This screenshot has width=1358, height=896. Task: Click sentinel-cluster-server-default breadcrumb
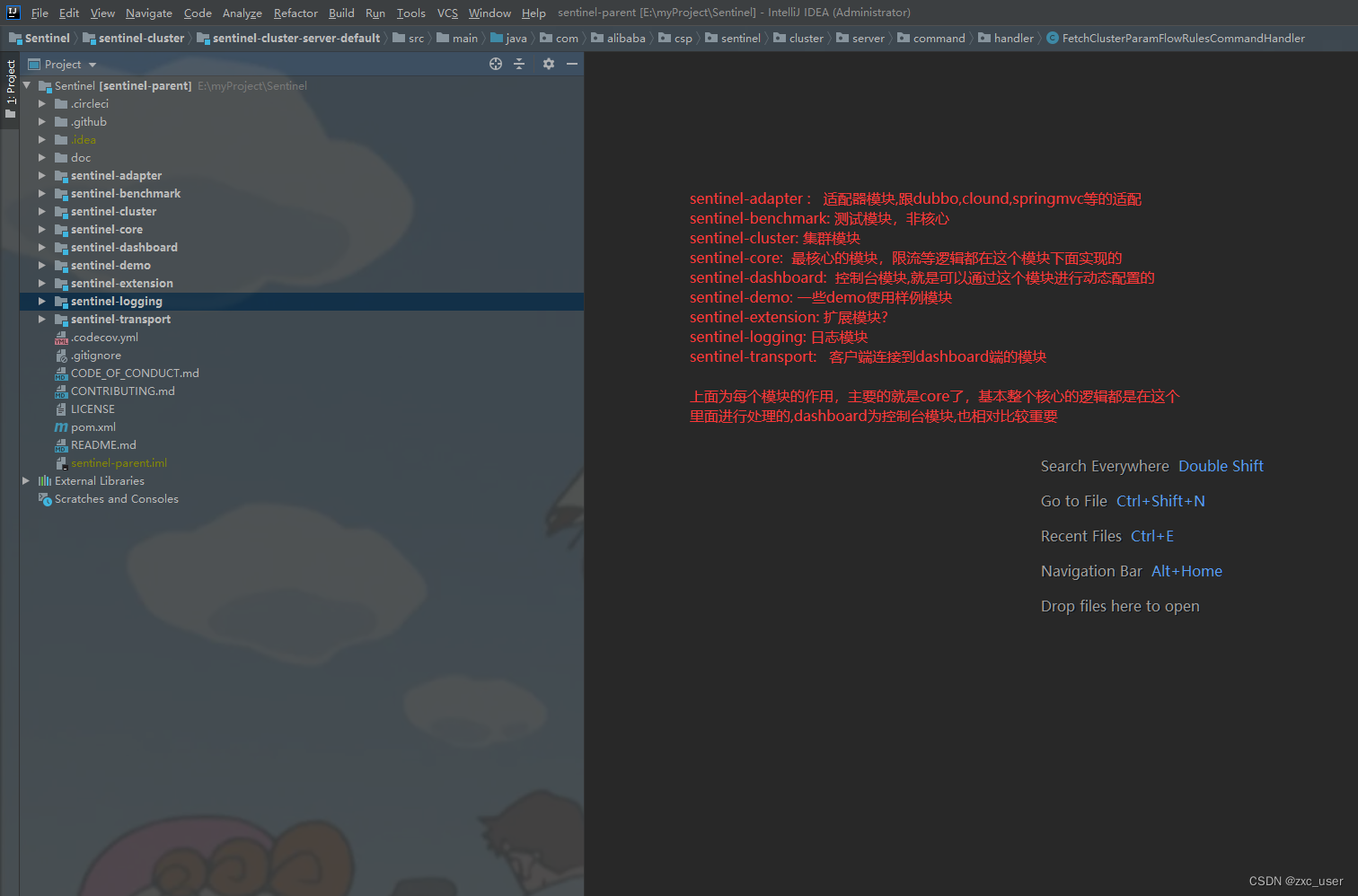pyautogui.click(x=288, y=38)
